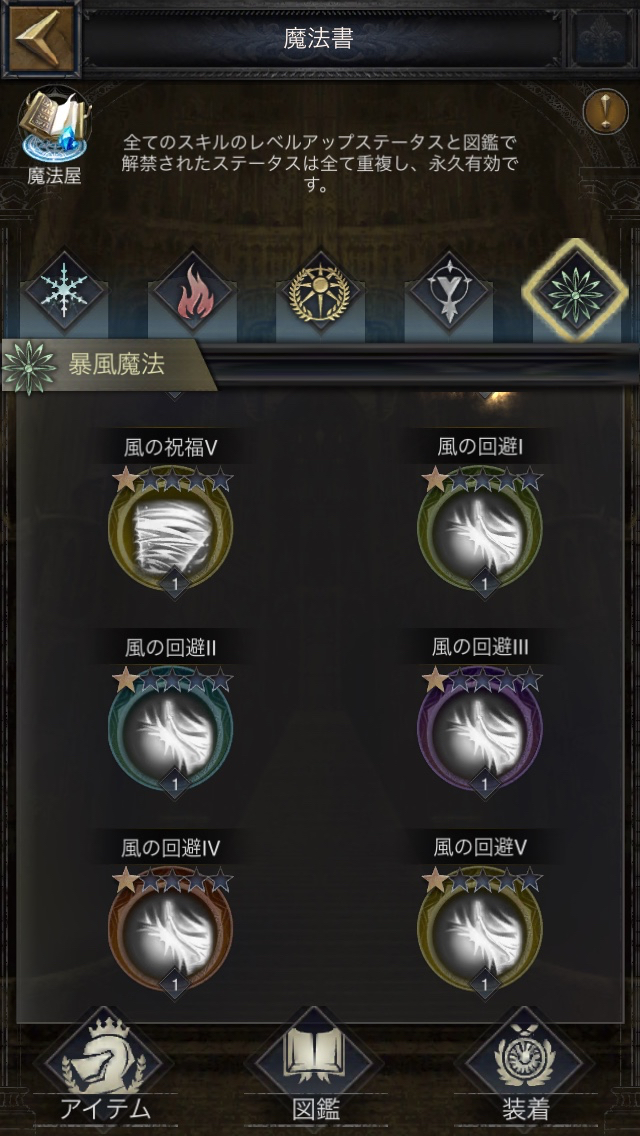
Task: Select the green flower storm magic tab
Action: coord(575,290)
